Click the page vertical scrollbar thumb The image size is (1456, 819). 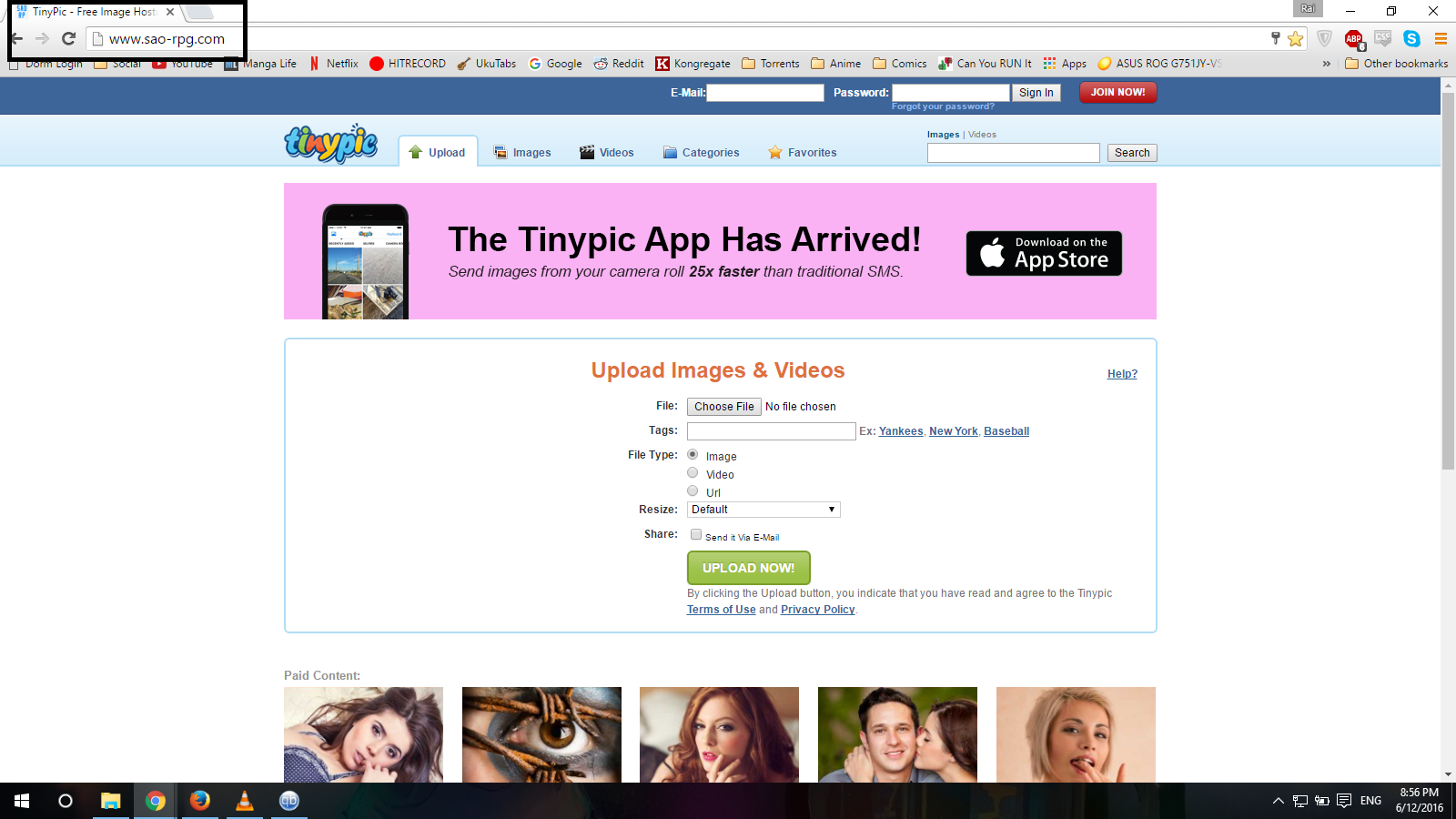[1448, 280]
